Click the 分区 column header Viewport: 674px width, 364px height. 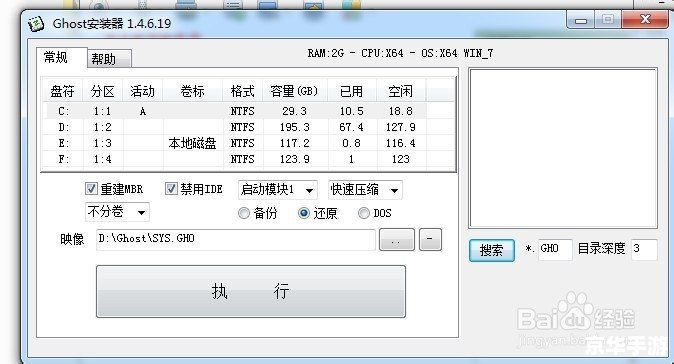(x=102, y=91)
